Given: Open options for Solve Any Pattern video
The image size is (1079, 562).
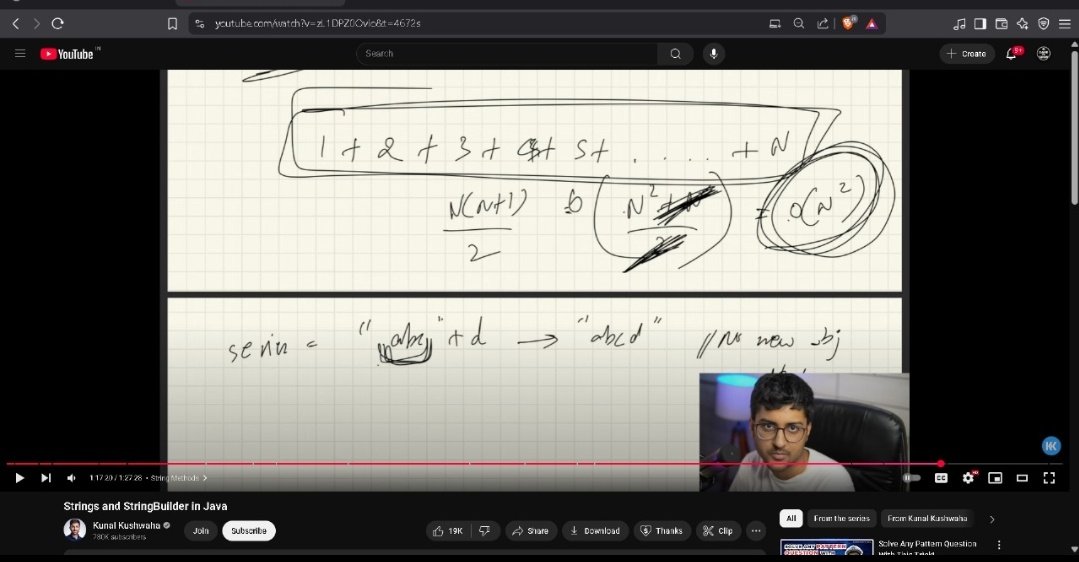Looking at the screenshot, I should [x=998, y=545].
